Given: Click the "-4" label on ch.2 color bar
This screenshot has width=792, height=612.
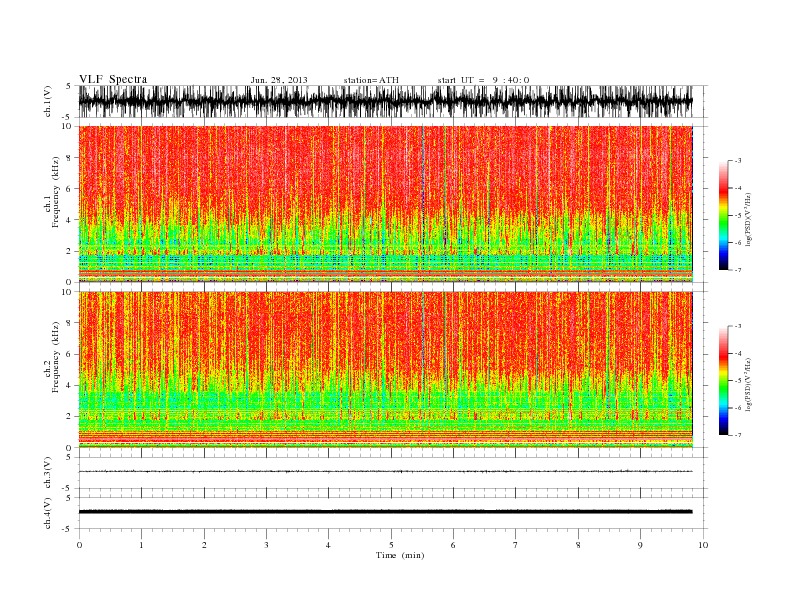Looking at the screenshot, I should pos(738,353).
